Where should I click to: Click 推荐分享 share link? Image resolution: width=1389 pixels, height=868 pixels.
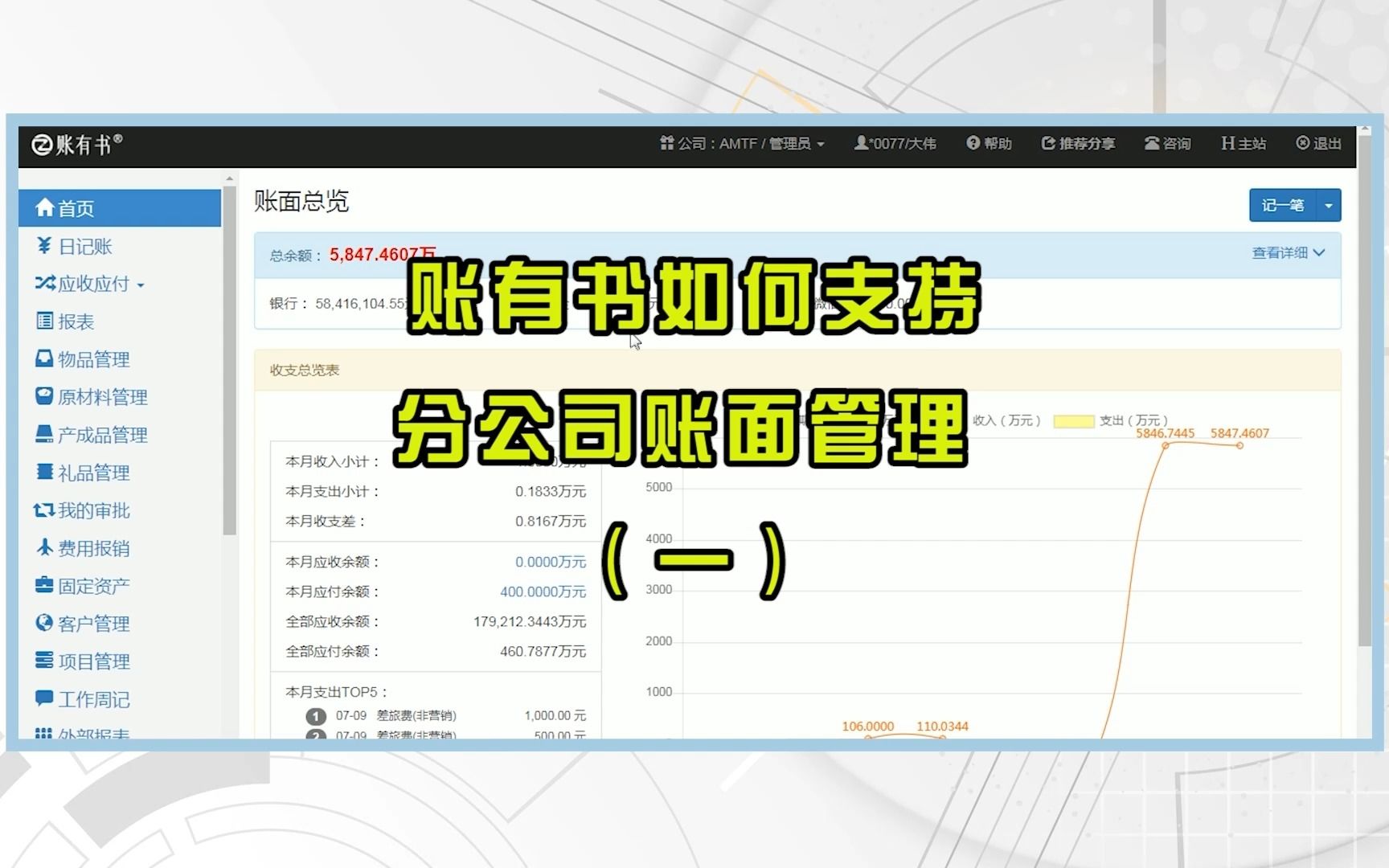[x=1078, y=144]
